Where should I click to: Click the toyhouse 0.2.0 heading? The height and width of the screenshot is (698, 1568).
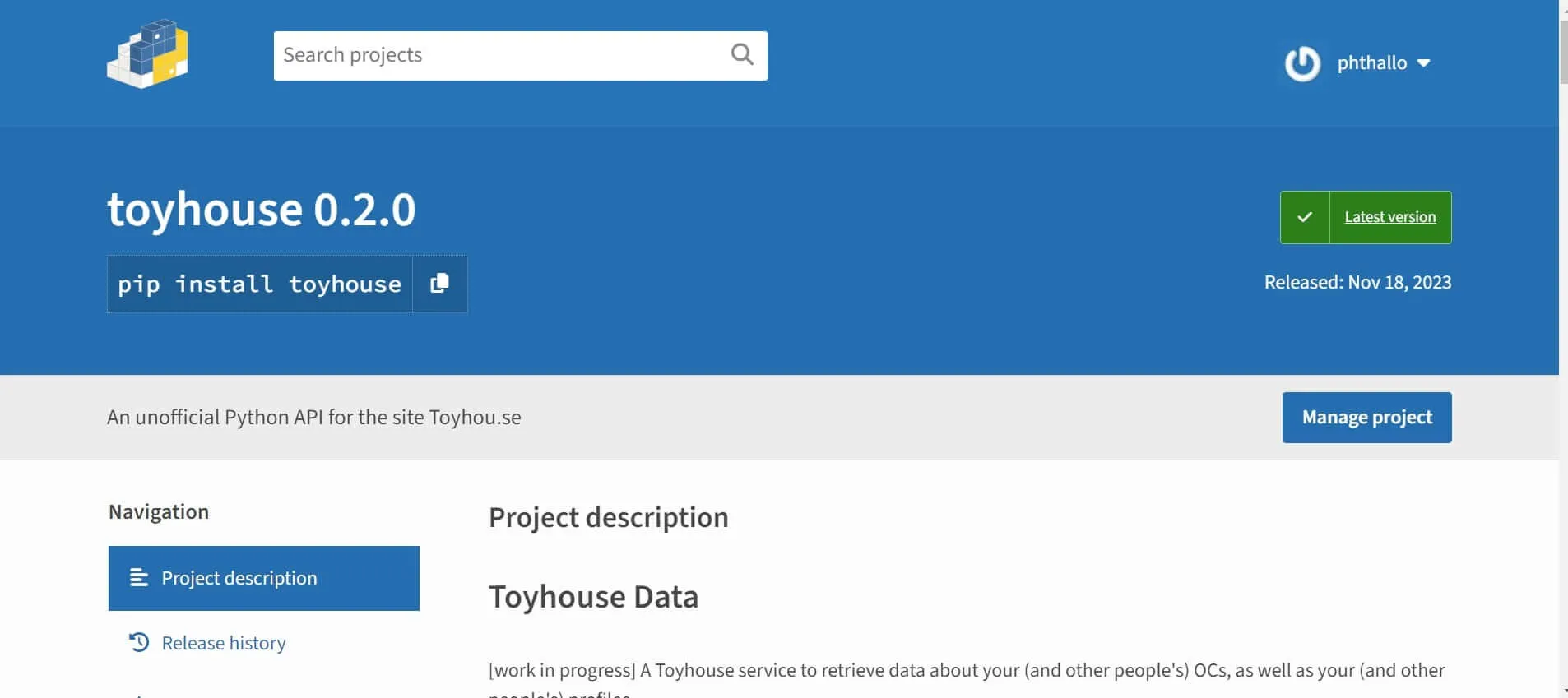coord(262,209)
